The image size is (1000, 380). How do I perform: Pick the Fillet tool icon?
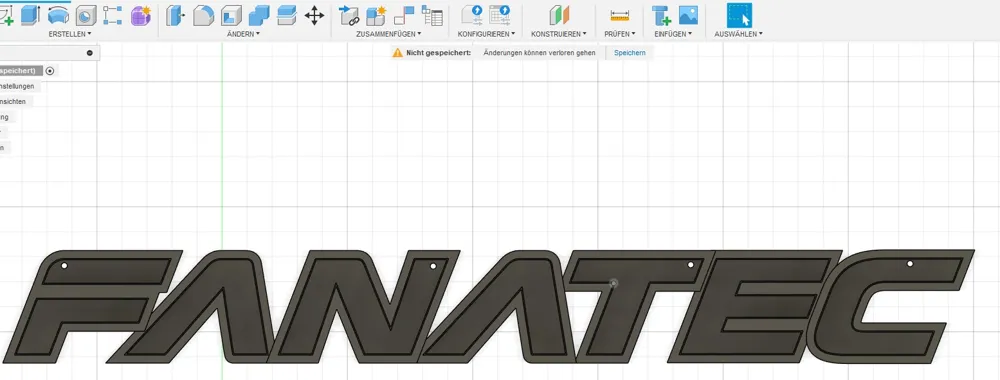coord(203,15)
